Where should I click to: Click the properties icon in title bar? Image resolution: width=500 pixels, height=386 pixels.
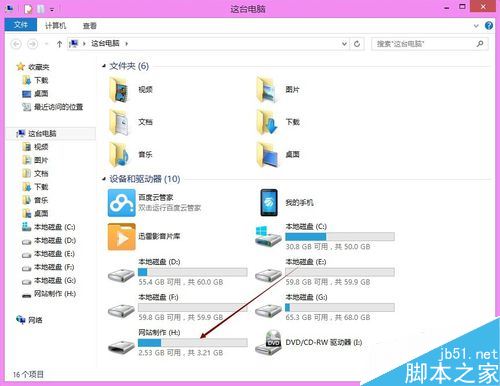click(x=28, y=9)
